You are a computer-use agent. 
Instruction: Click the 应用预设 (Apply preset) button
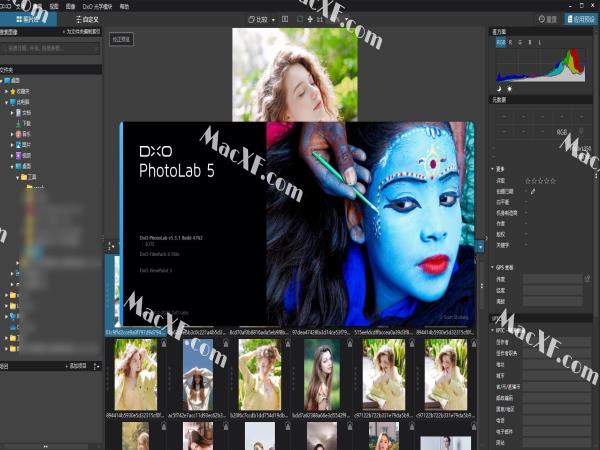pos(580,19)
